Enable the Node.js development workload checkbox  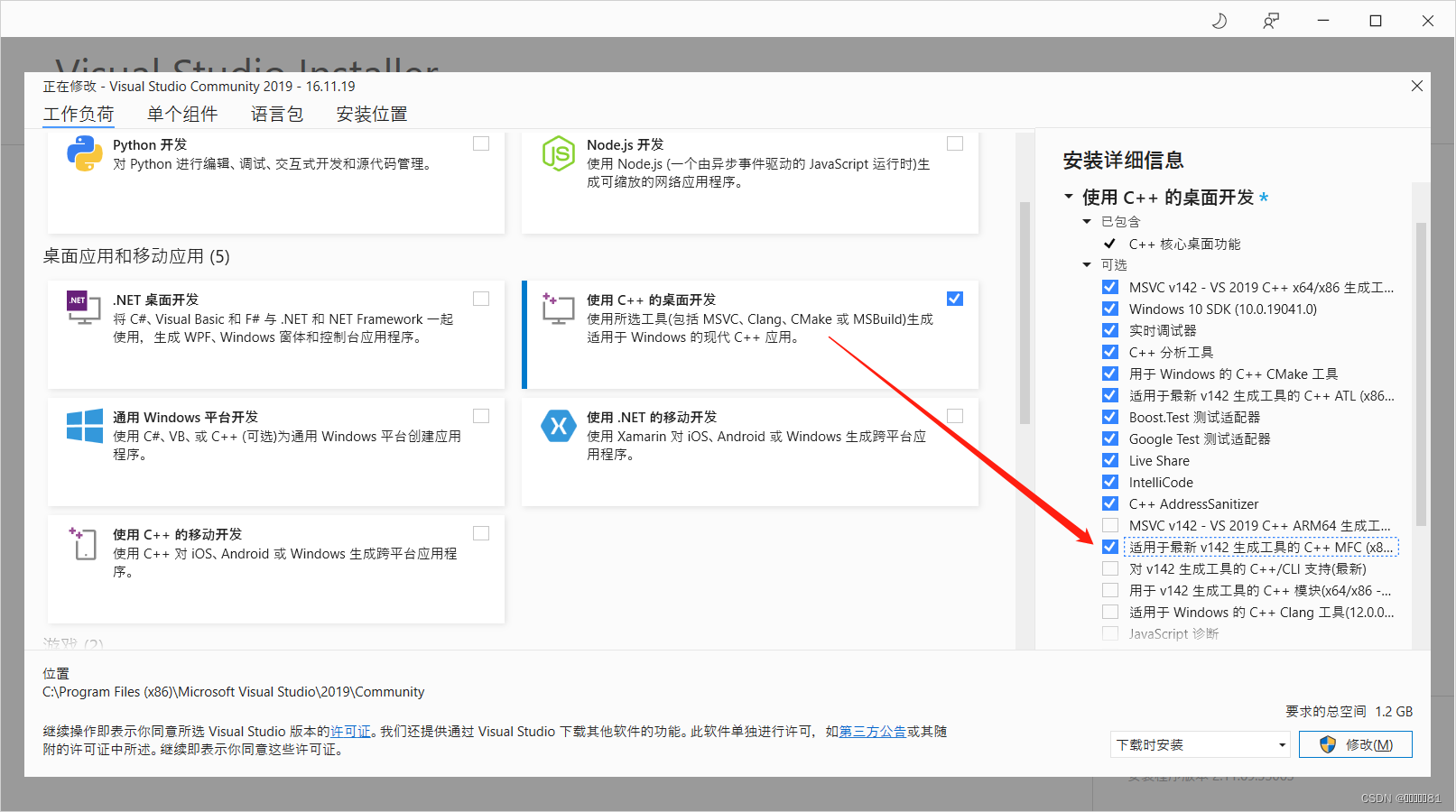pyautogui.click(x=955, y=143)
